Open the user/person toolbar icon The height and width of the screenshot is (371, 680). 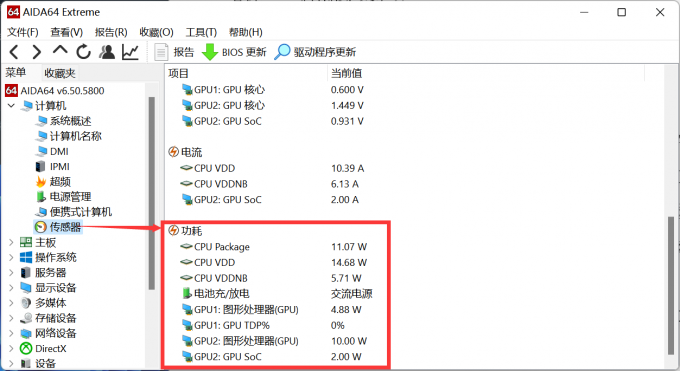(x=107, y=52)
